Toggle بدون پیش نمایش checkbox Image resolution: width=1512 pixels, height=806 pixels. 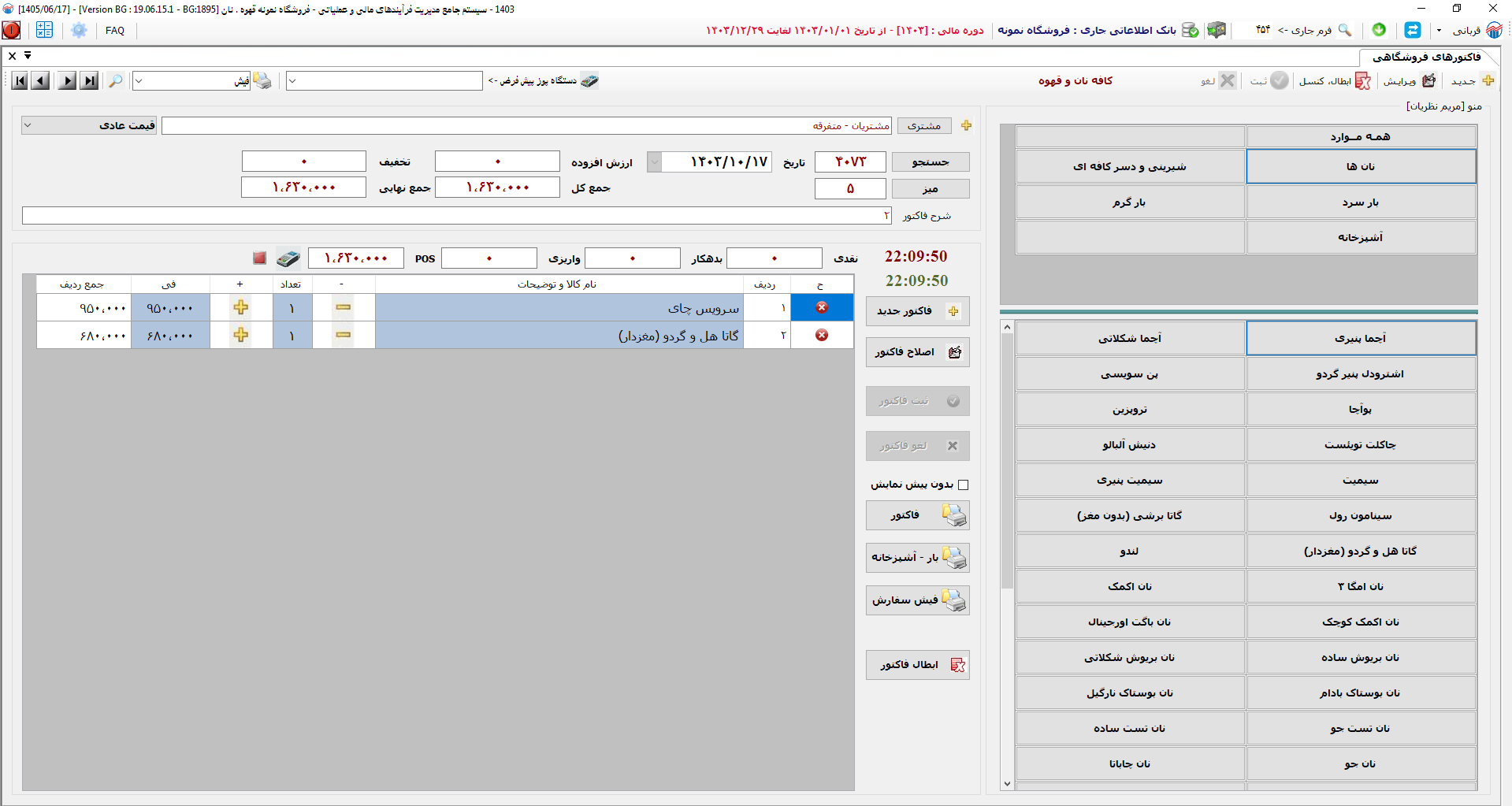tap(963, 485)
